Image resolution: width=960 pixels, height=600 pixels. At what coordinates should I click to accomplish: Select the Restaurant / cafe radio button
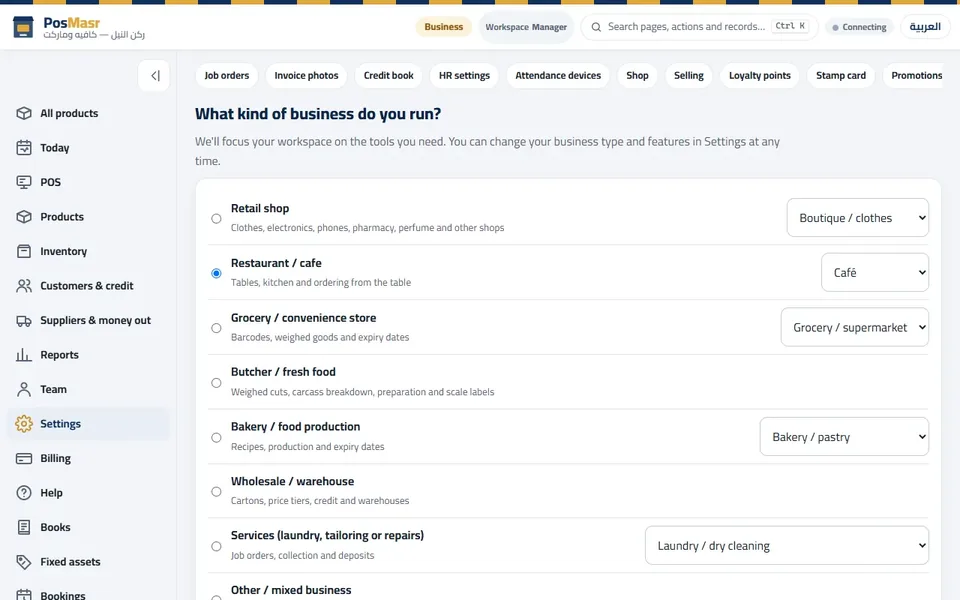tap(216, 273)
